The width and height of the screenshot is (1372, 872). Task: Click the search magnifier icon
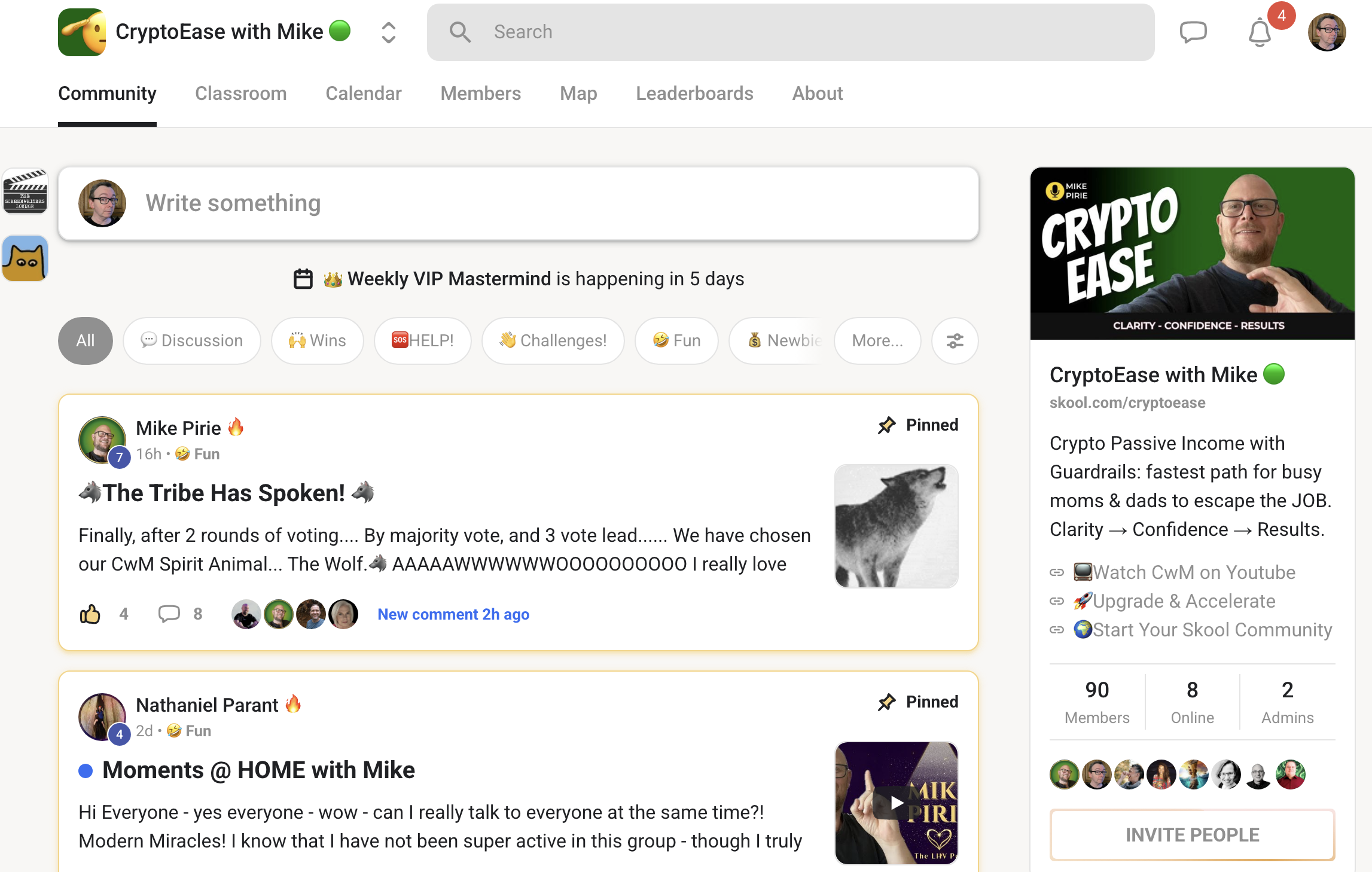[x=460, y=32]
